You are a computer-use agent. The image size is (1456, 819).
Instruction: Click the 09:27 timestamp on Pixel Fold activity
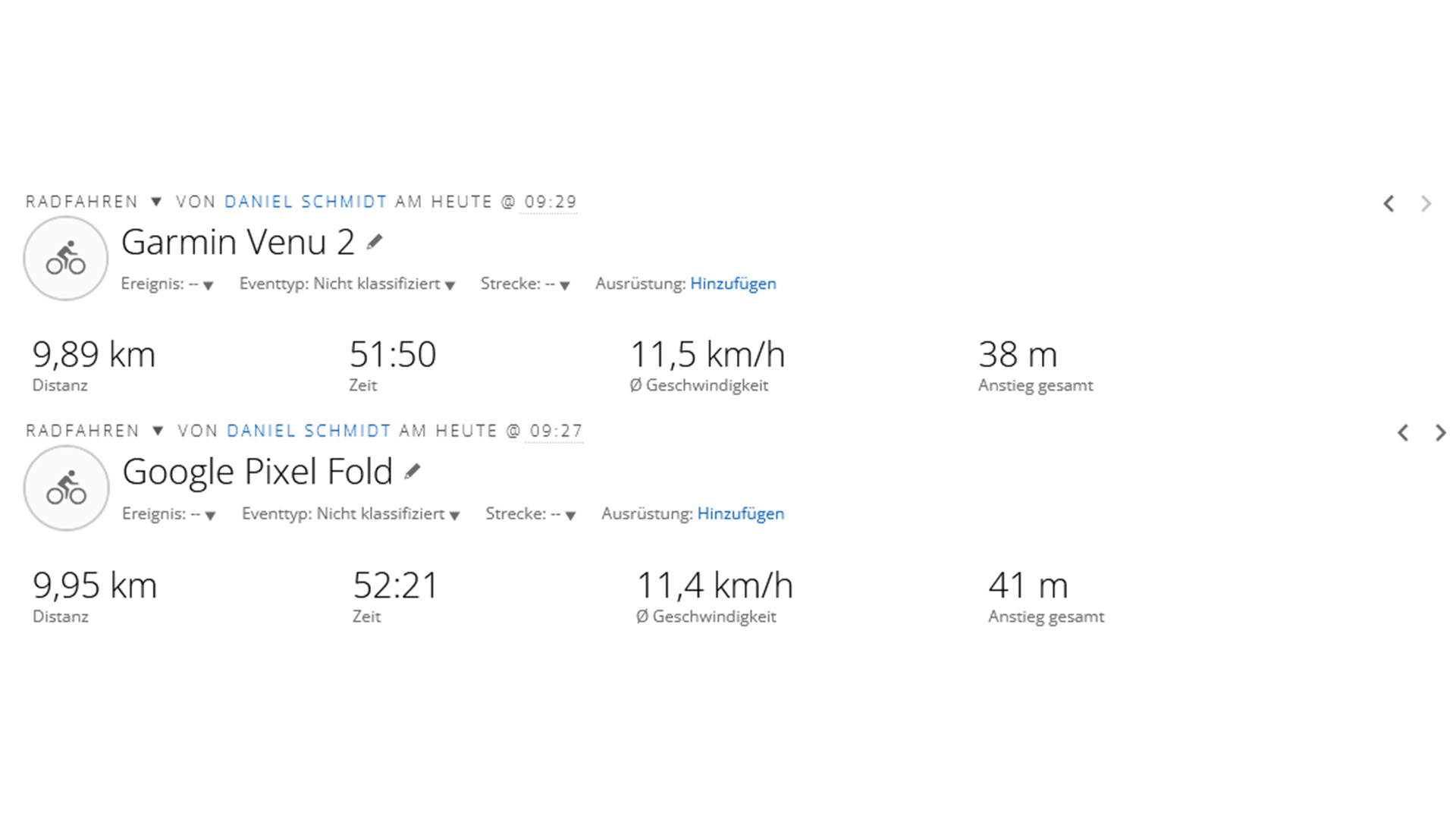point(556,431)
